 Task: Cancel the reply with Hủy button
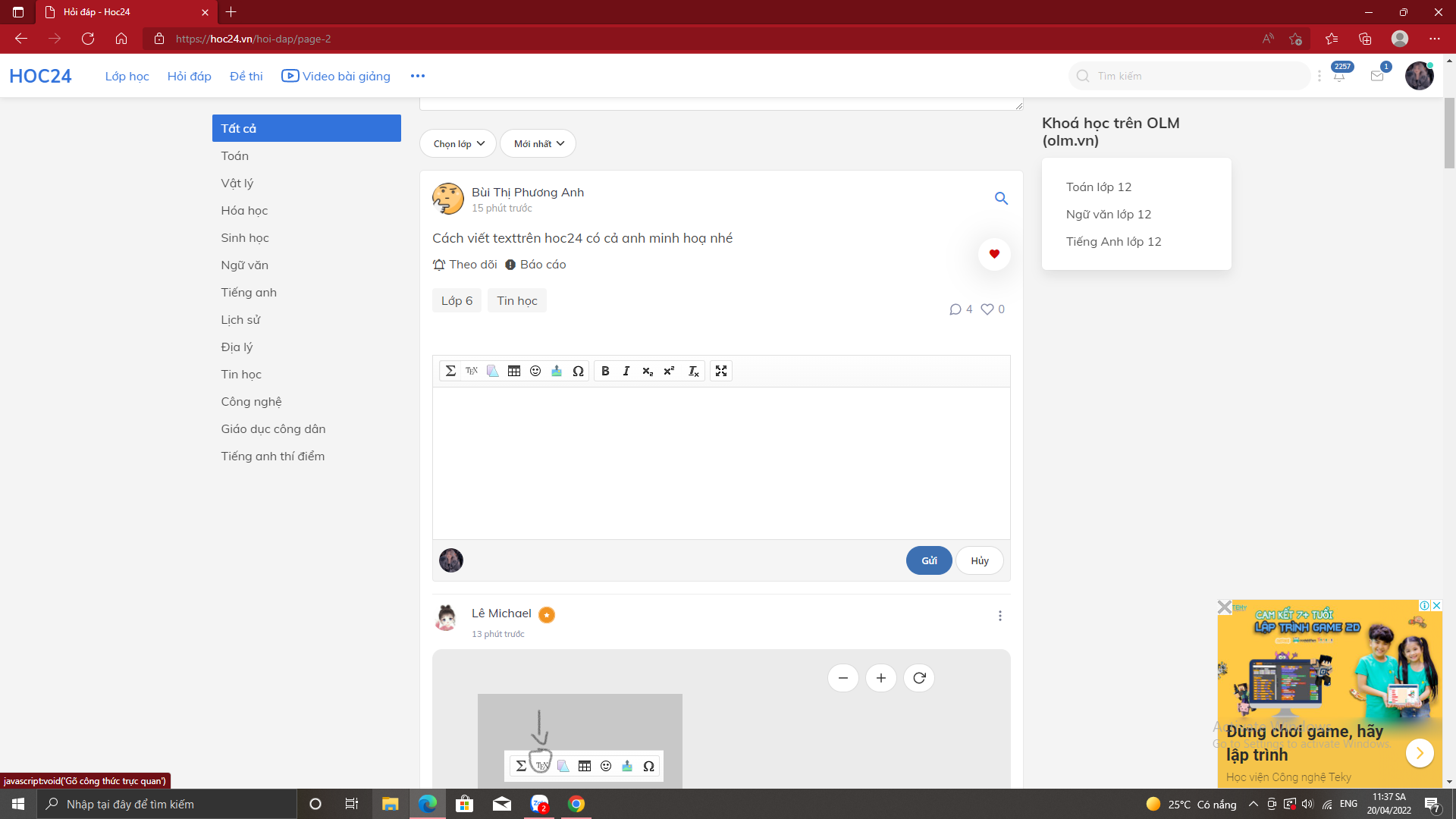(x=980, y=560)
